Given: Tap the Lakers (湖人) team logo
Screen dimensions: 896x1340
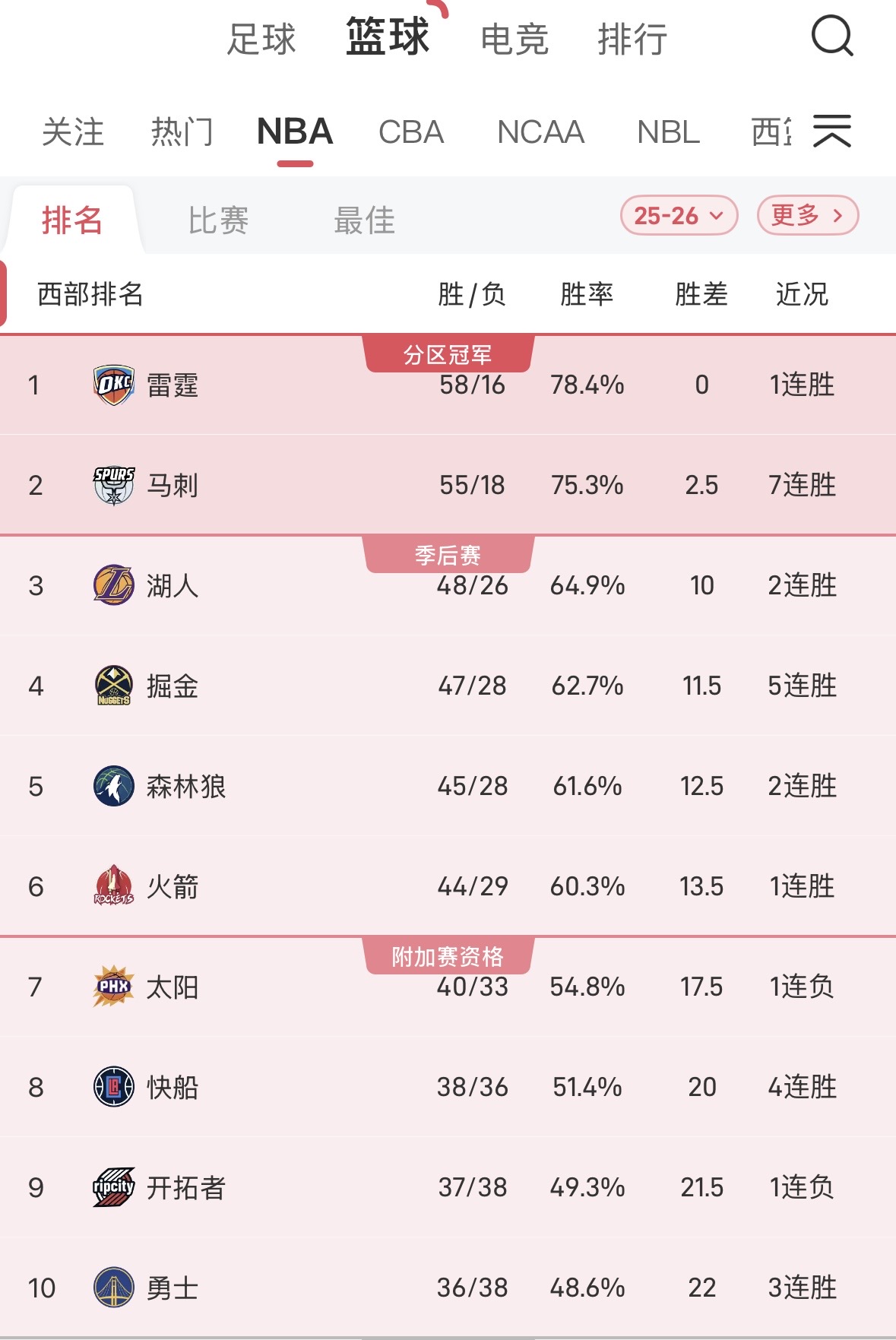Looking at the screenshot, I should (114, 585).
